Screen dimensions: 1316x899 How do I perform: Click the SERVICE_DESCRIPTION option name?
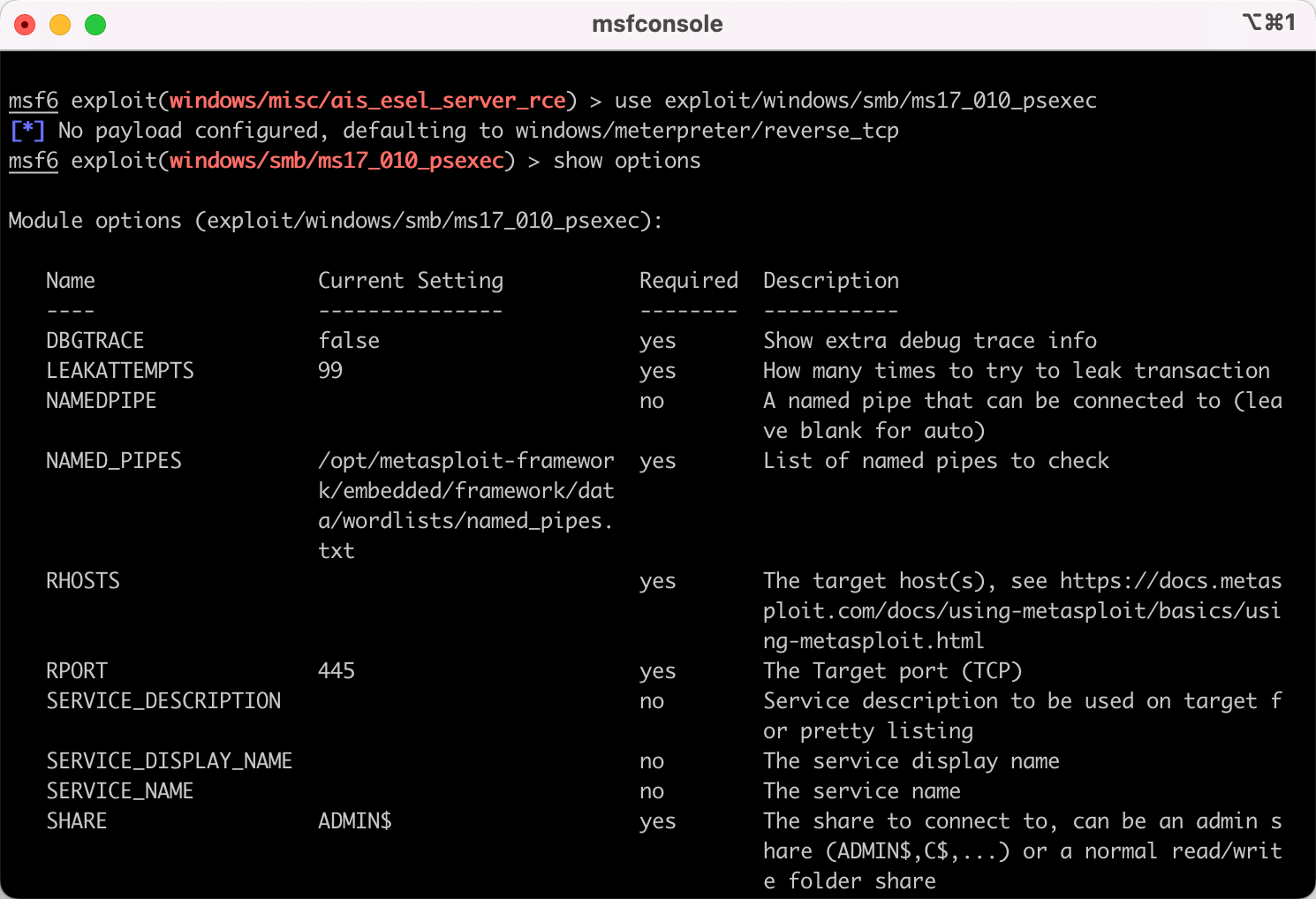[163, 701]
